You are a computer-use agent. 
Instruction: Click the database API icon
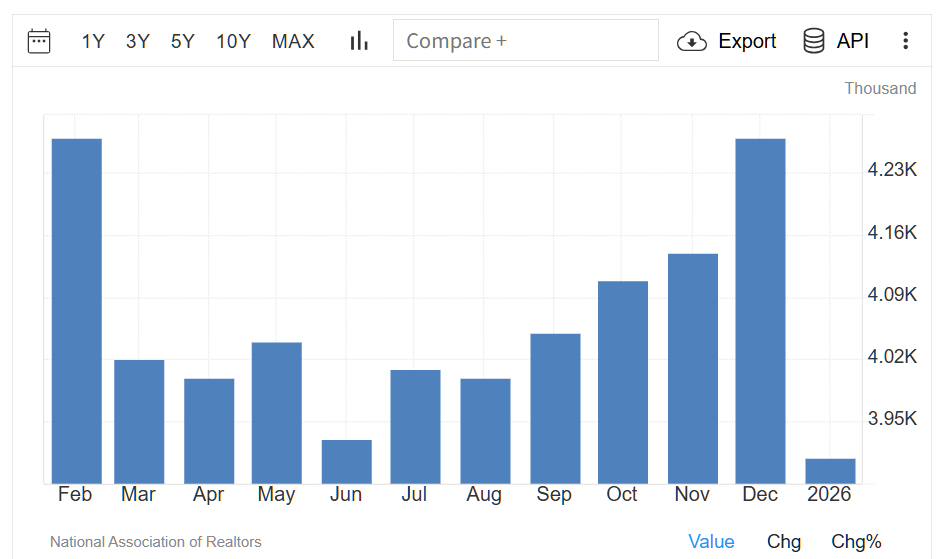tap(814, 41)
